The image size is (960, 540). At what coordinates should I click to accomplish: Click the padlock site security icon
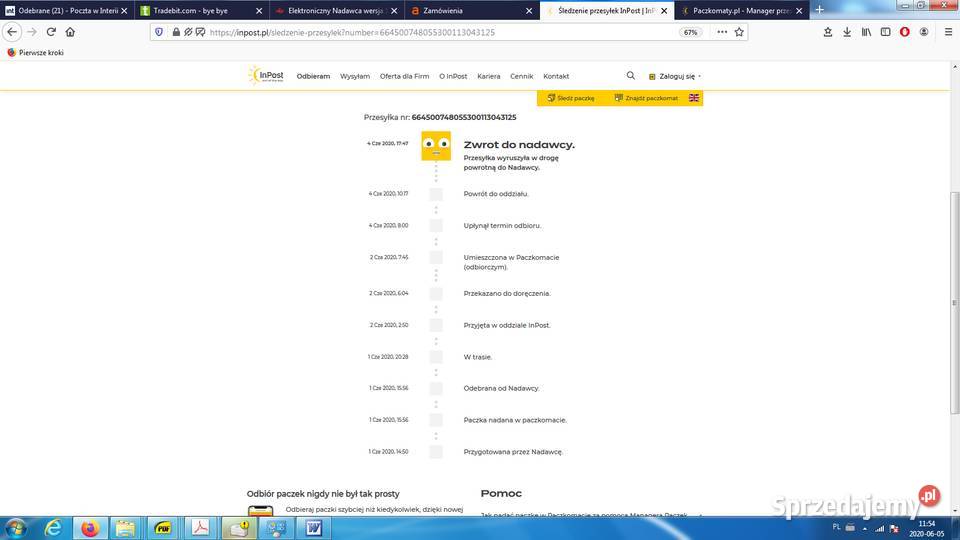(176, 32)
